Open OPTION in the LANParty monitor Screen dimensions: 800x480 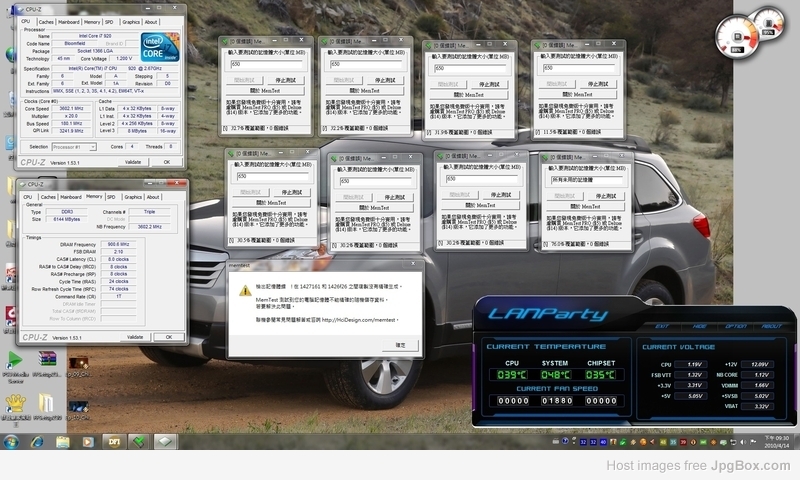(736, 326)
